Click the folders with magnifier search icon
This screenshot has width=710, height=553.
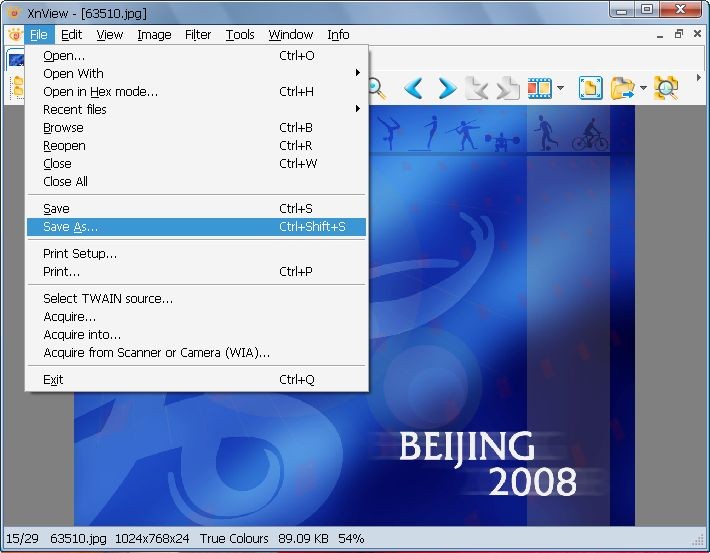coord(666,88)
